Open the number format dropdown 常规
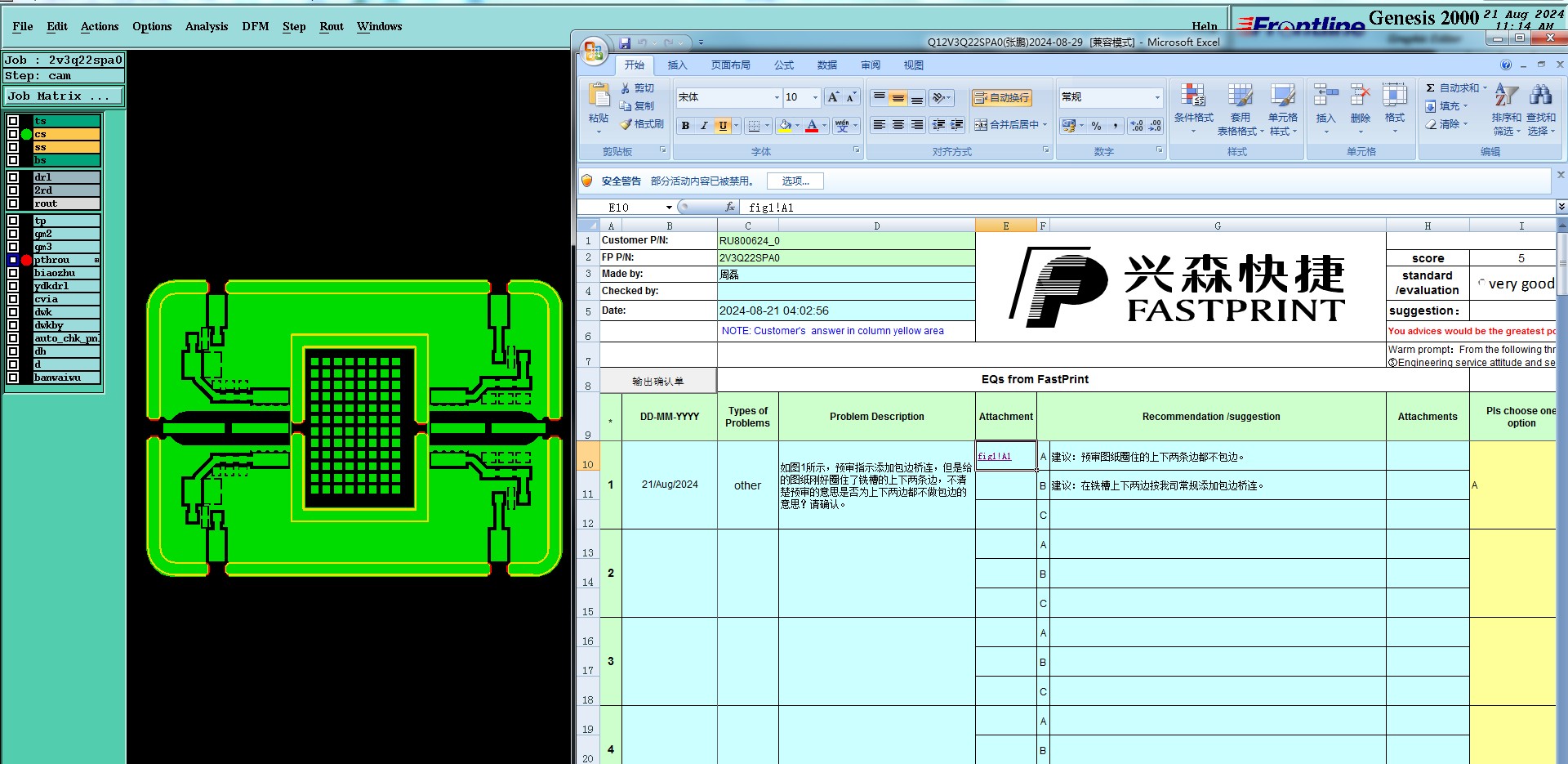Screen dimensions: 1568x764 (1156, 98)
